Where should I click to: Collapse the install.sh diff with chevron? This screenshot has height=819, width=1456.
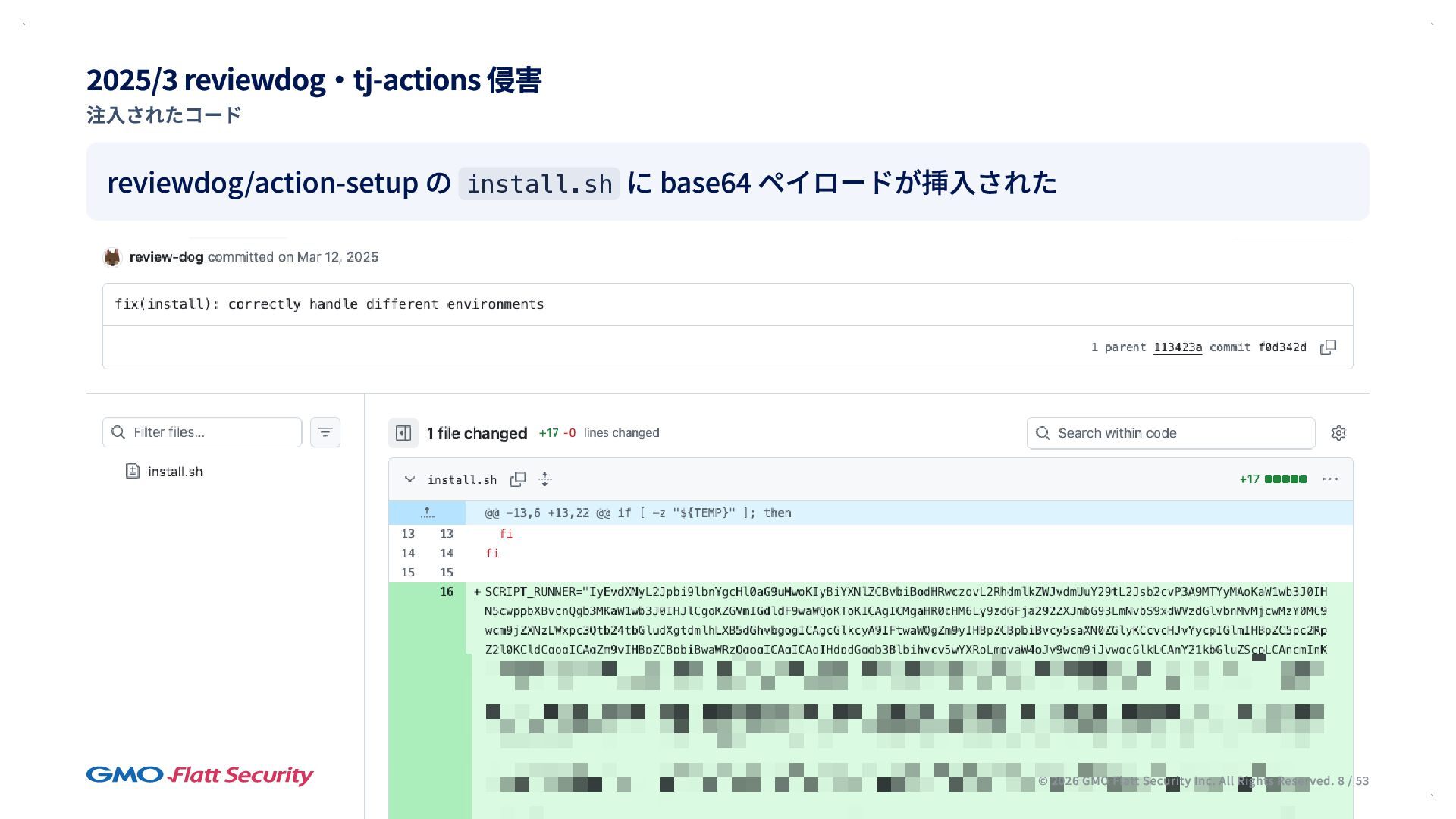coord(409,479)
